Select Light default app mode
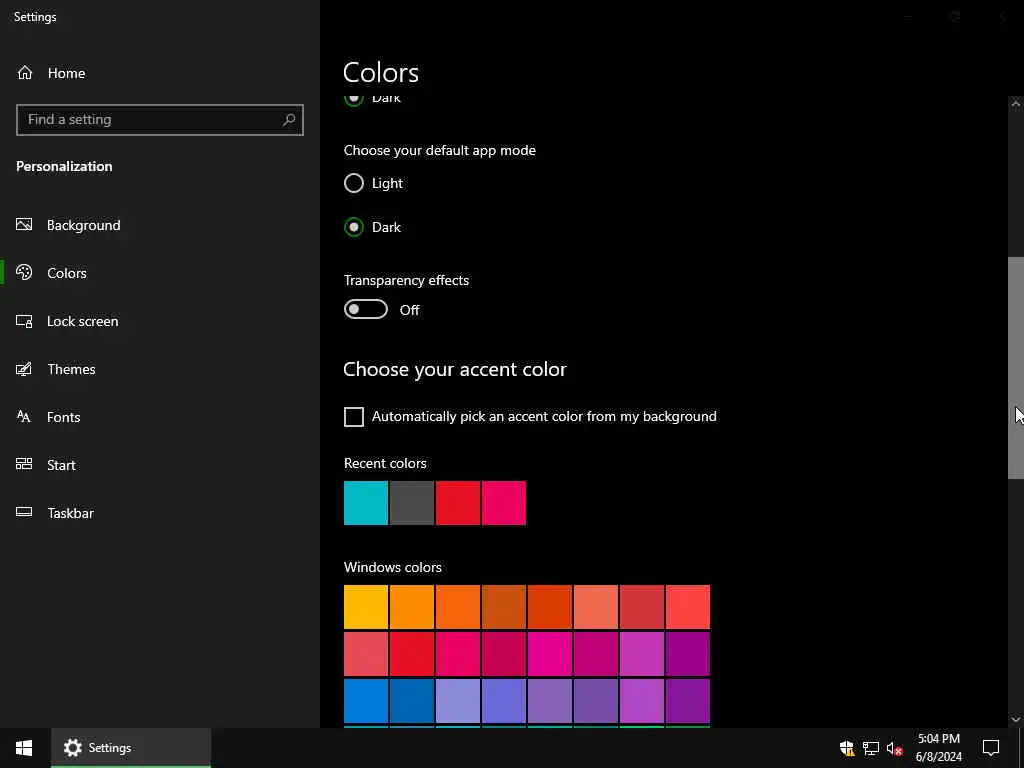The height and width of the screenshot is (768, 1024). (x=354, y=184)
